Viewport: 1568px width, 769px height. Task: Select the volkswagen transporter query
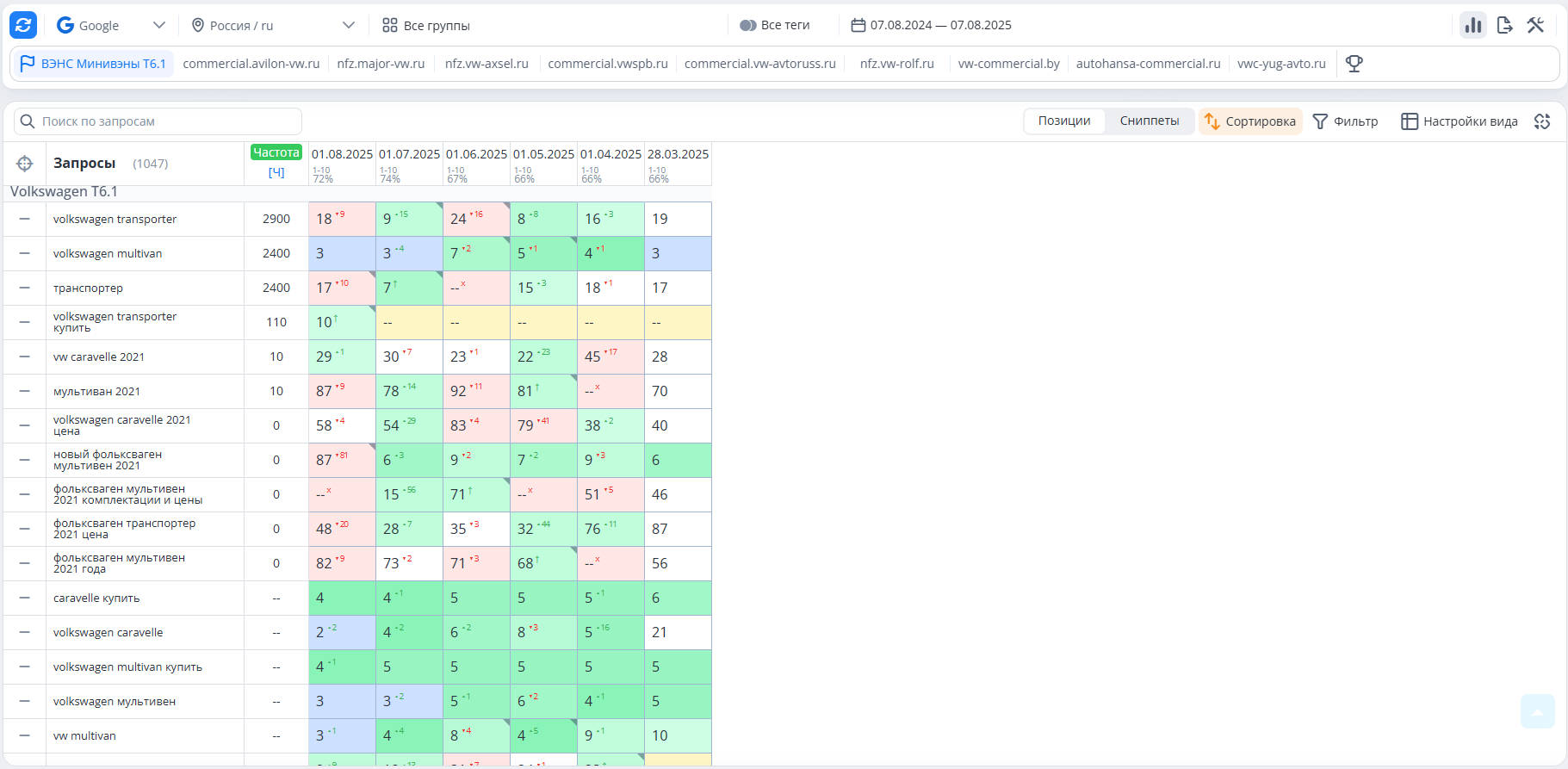115,219
